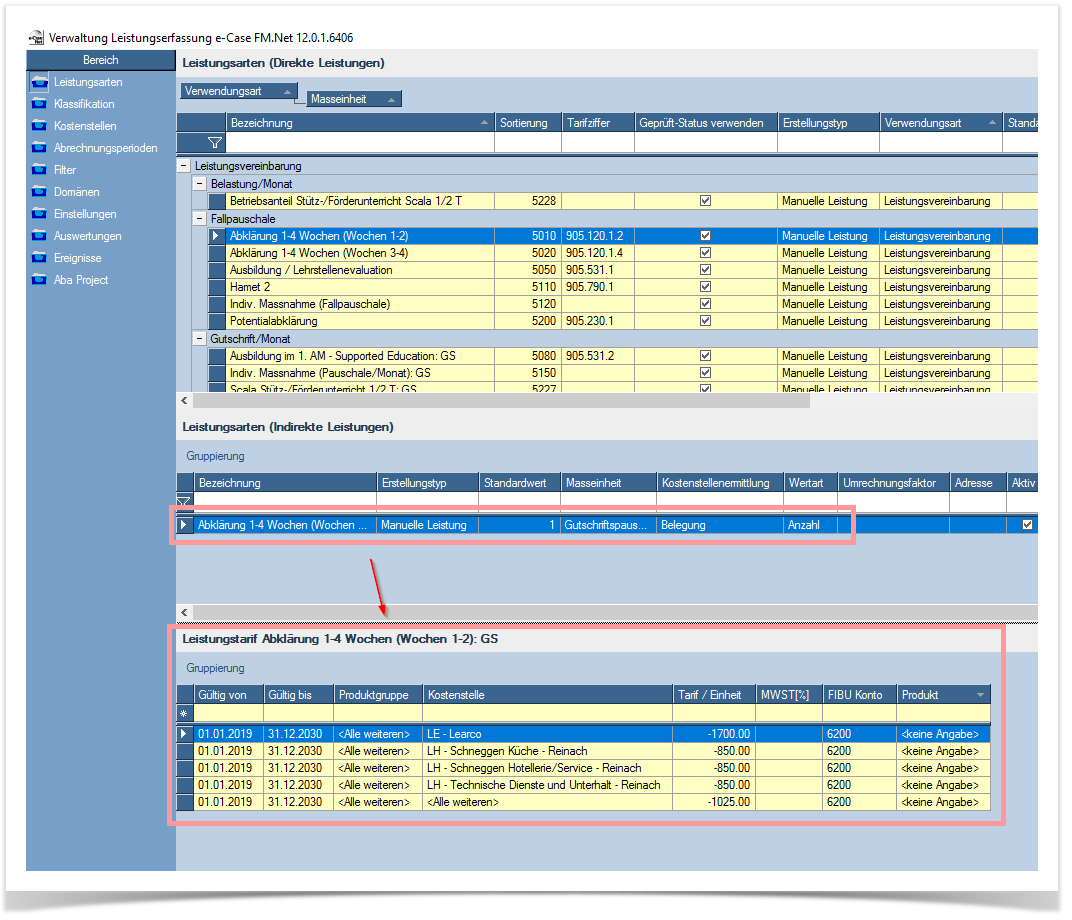Sort by Verwendungsart column header
Screen dimensions: 1072x920
[x=941, y=123]
